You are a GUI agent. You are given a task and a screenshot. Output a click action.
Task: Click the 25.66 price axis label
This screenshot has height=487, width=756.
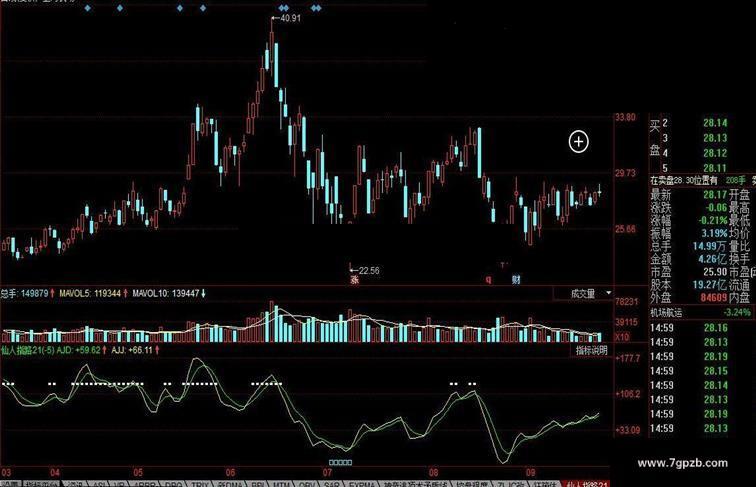pos(625,229)
